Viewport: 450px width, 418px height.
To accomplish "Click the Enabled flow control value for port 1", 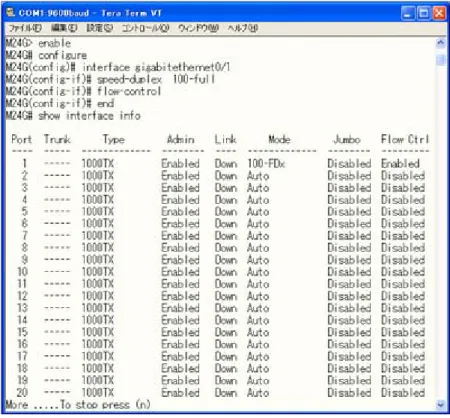I will coord(400,164).
